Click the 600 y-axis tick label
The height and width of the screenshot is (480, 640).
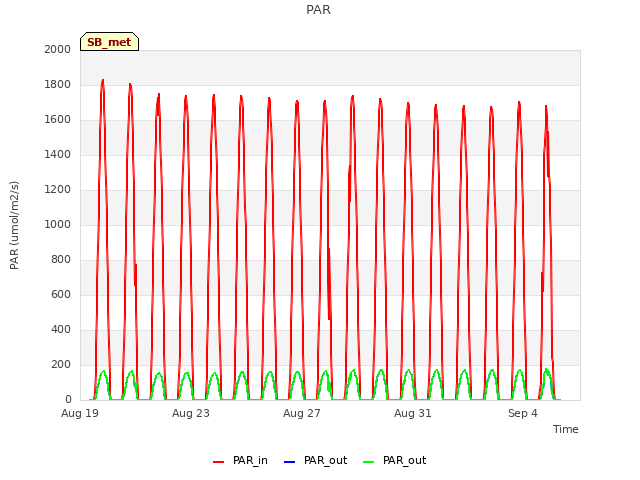pyautogui.click(x=61, y=294)
